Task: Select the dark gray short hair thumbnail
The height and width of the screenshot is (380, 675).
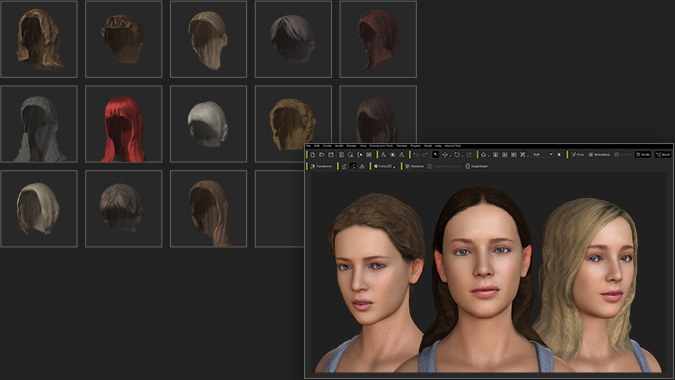Action: pos(293,39)
